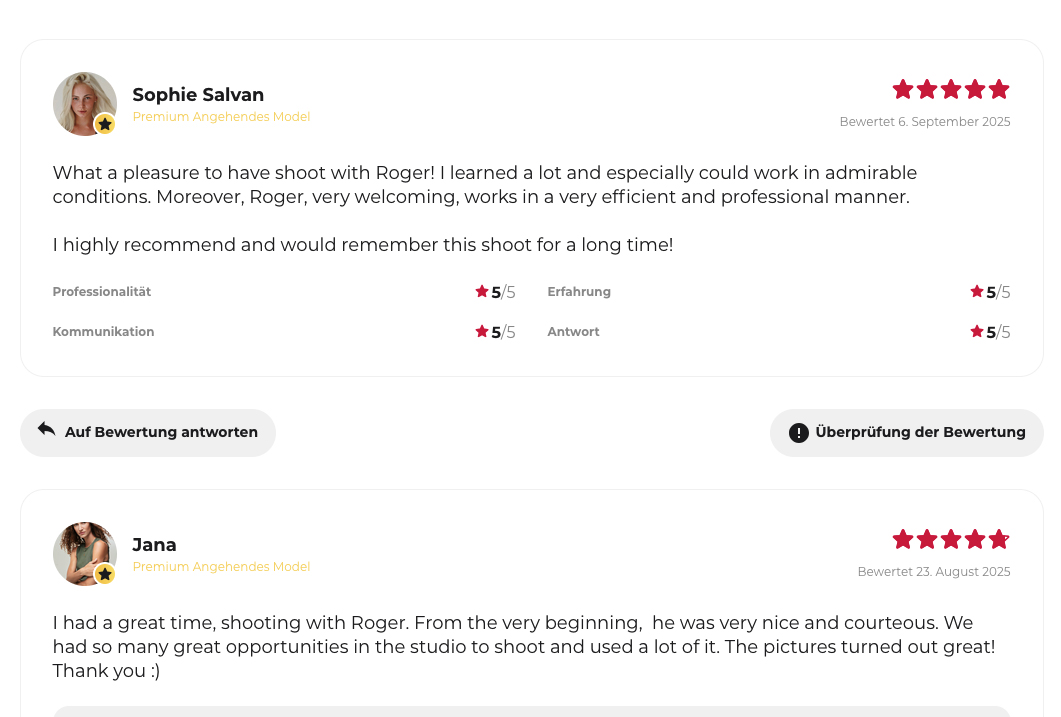Click the exclamation mark alert icon
The height and width of the screenshot is (717, 1061).
click(798, 433)
